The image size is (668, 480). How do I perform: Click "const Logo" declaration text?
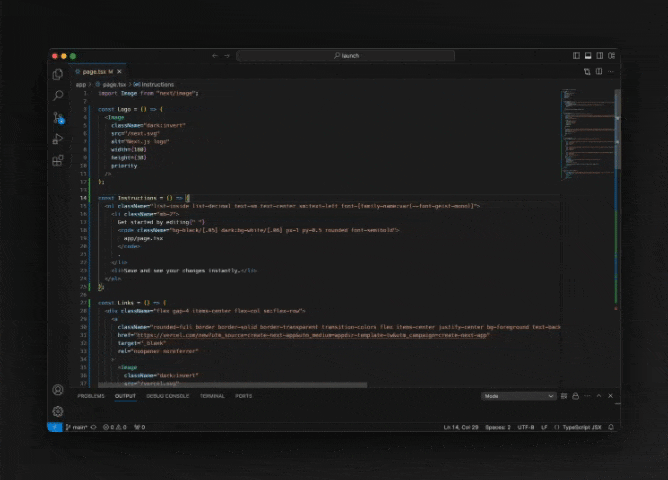click(115, 109)
